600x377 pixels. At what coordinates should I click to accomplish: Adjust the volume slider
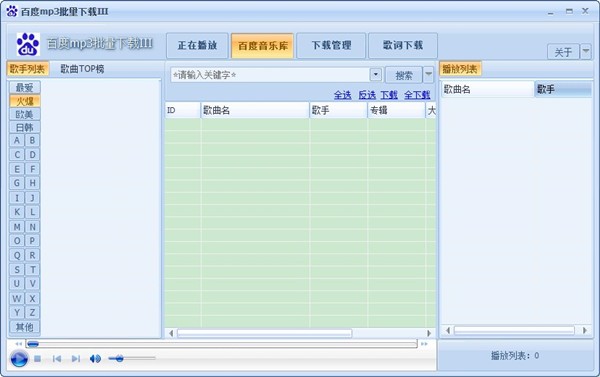tap(132, 359)
